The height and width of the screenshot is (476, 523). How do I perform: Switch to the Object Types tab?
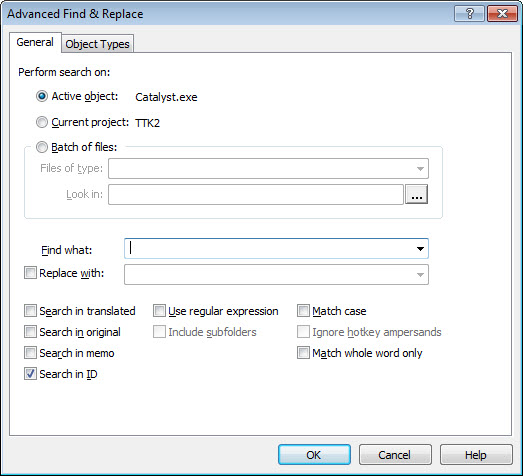click(97, 44)
